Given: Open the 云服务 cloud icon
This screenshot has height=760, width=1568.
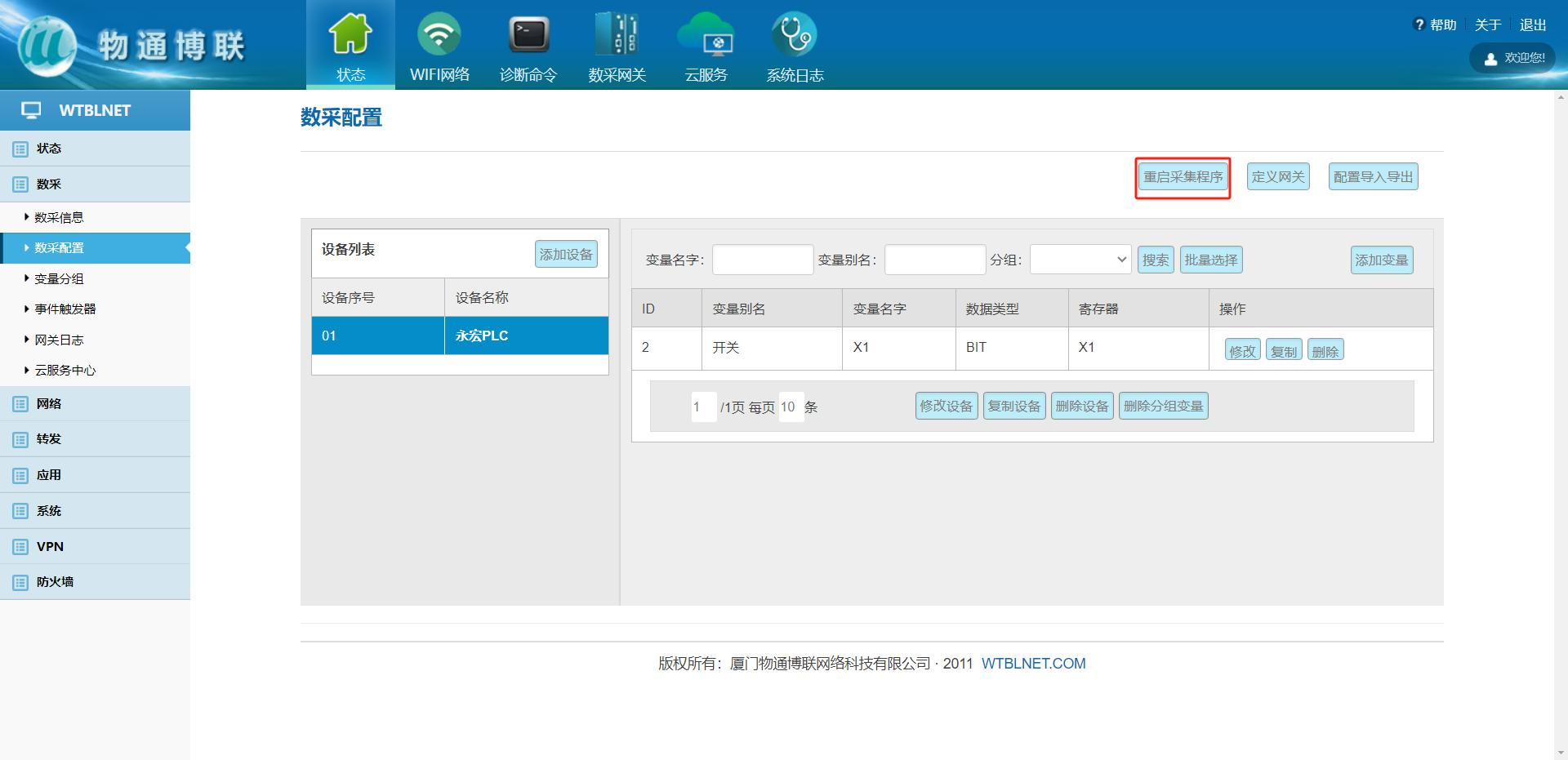Looking at the screenshot, I should (706, 34).
